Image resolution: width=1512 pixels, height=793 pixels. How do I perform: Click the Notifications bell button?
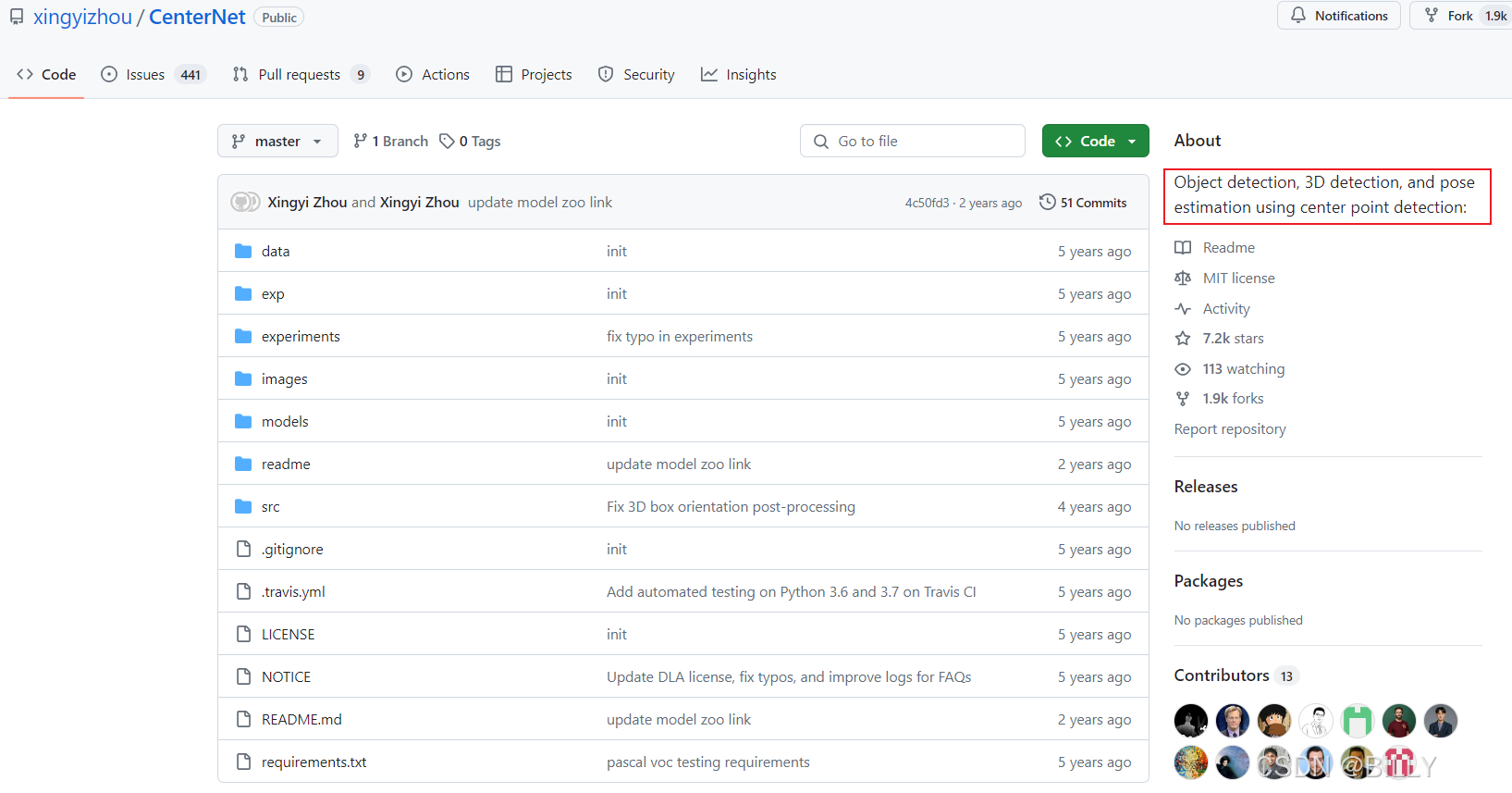click(1338, 16)
